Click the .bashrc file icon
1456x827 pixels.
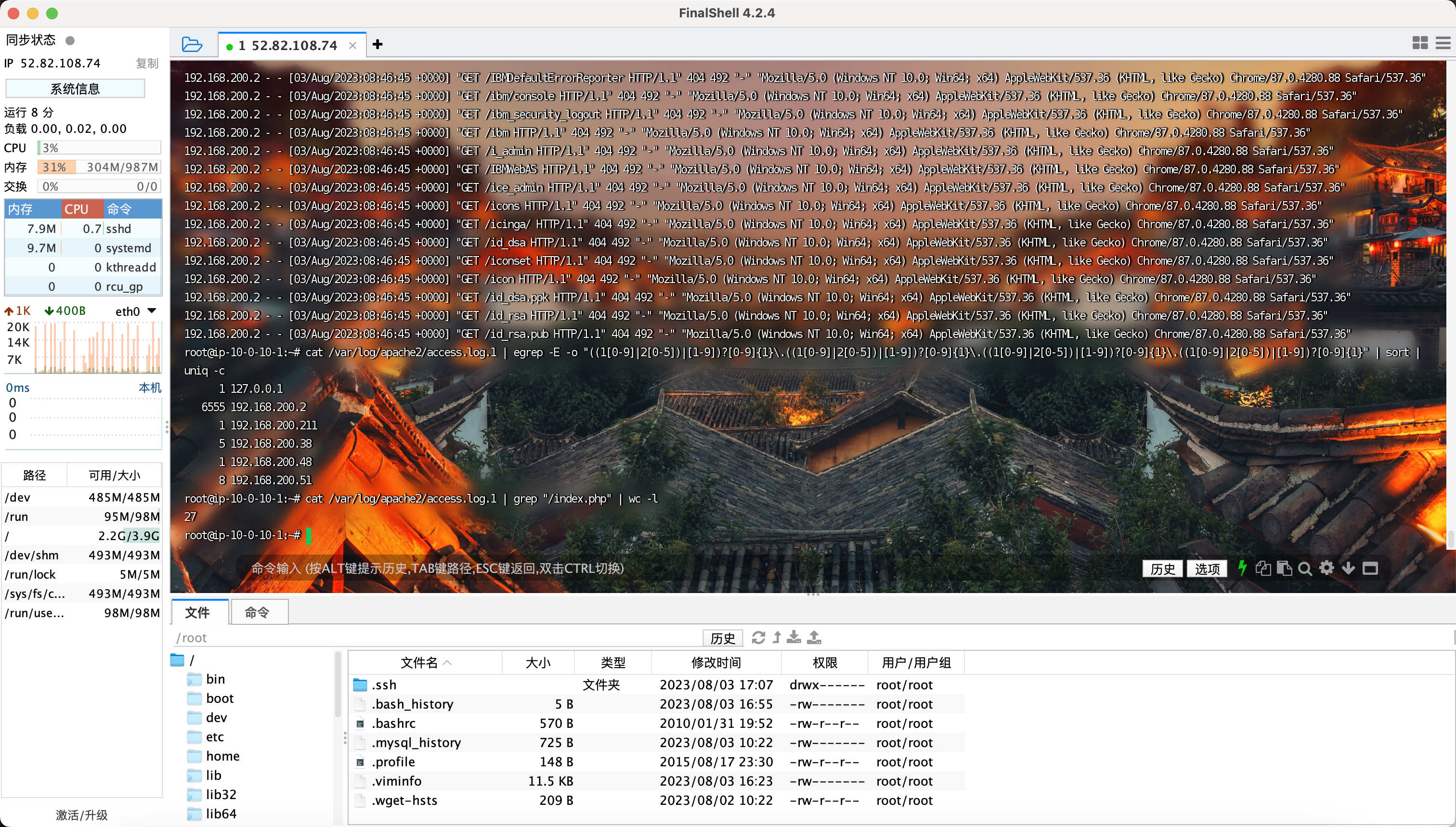pyautogui.click(x=360, y=724)
